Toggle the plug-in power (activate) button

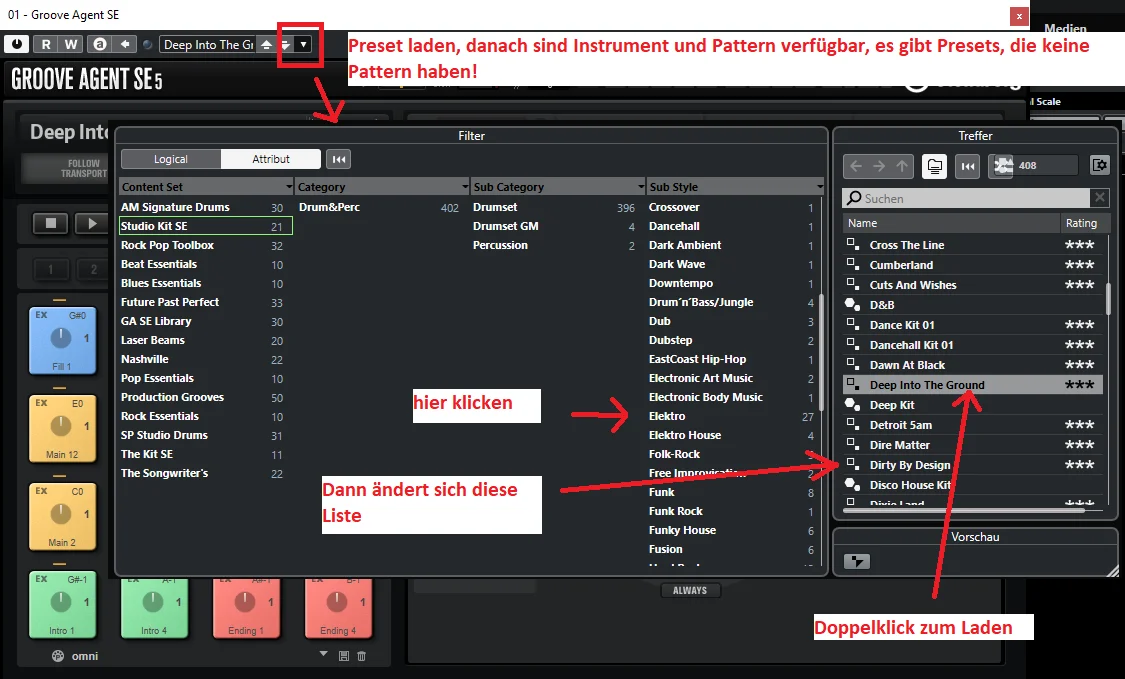pyautogui.click(x=17, y=45)
